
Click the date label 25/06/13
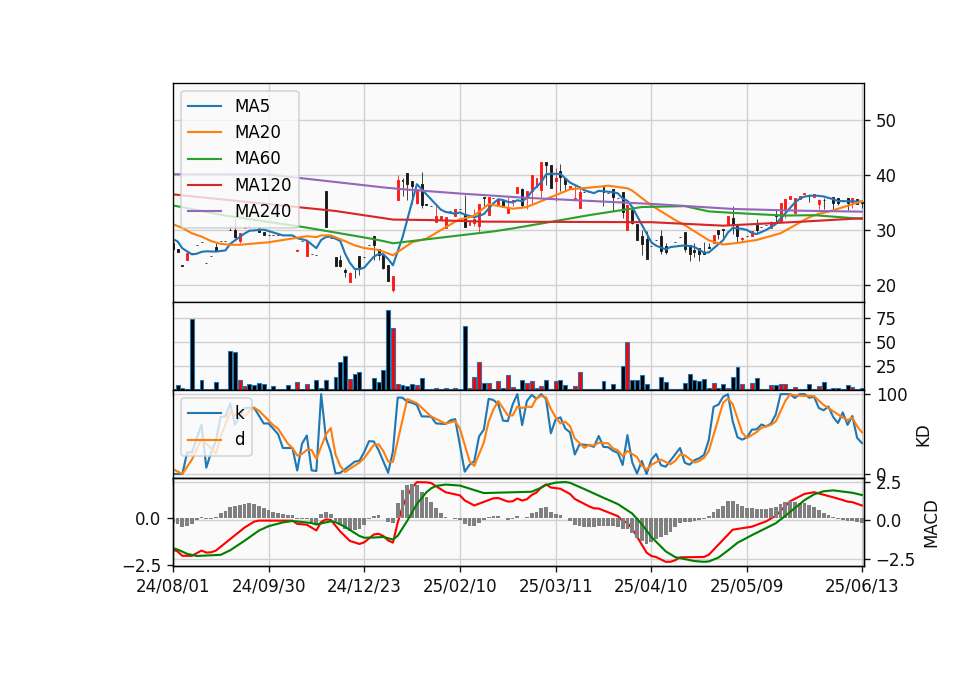pyautogui.click(x=862, y=586)
